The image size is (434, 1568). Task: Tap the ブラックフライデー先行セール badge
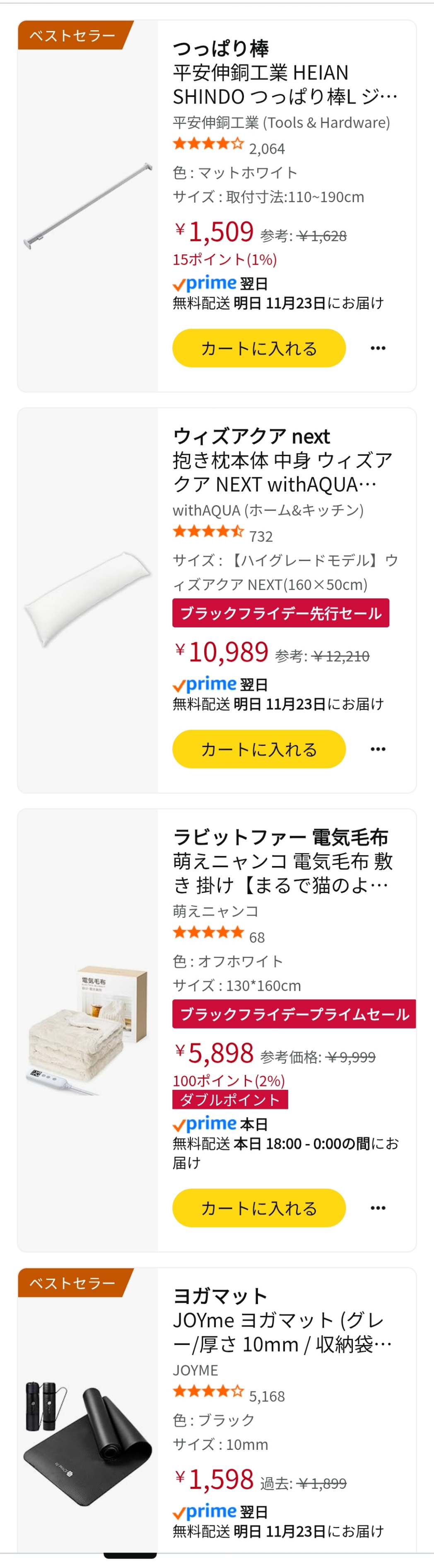click(x=281, y=613)
